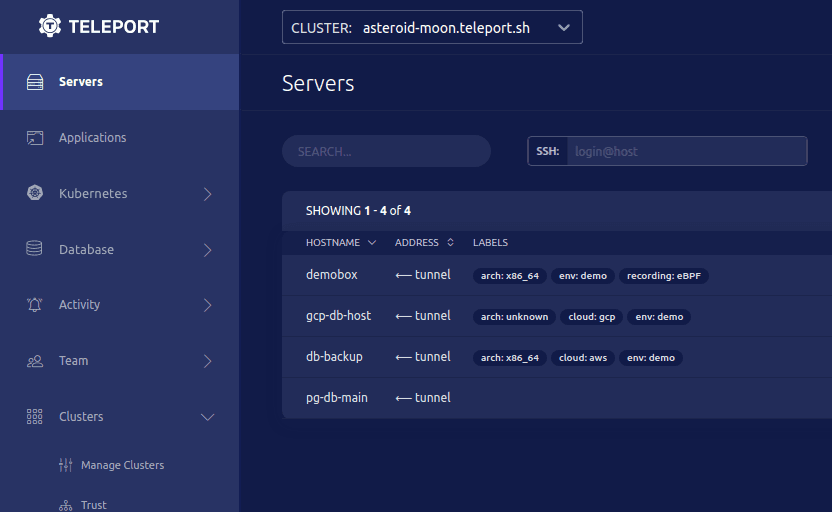This screenshot has height=512, width=832.
Task: Click the cloud: gcp label
Action: [592, 317]
